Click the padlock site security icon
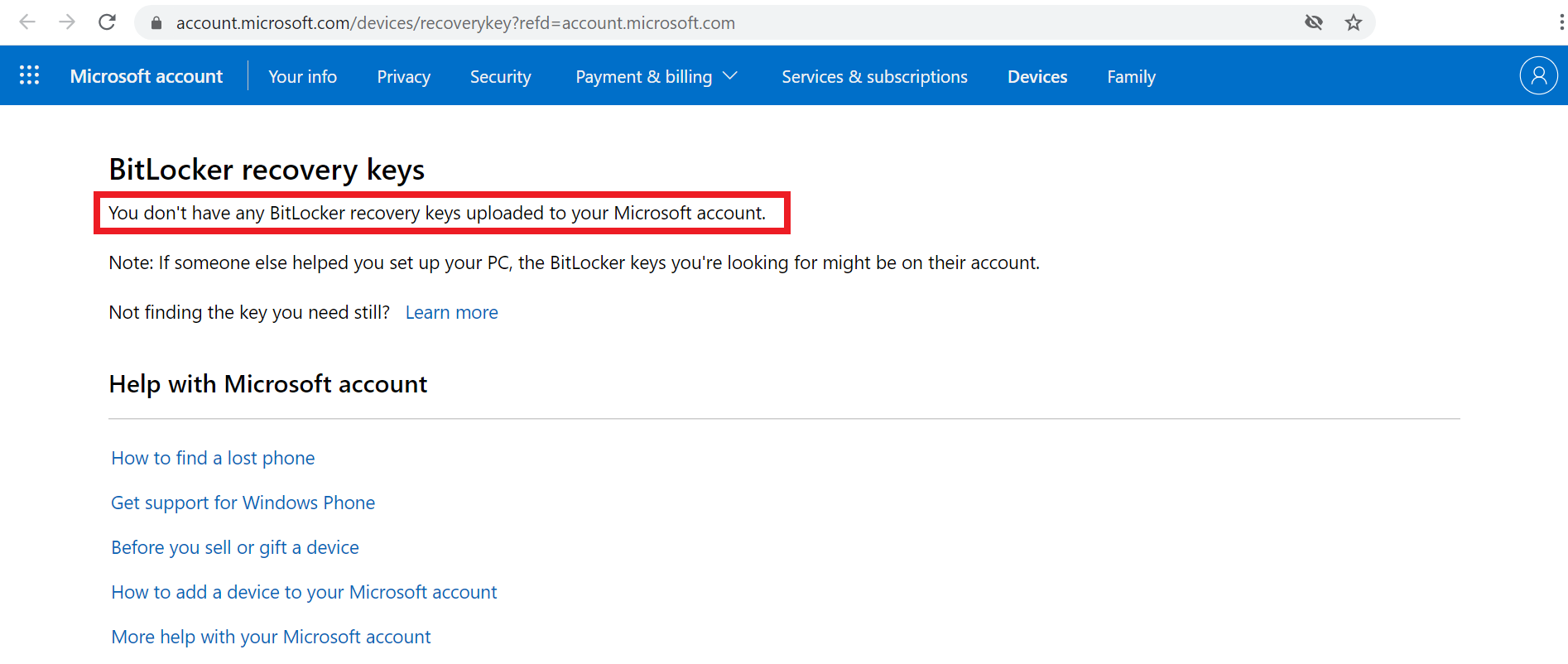 (x=156, y=23)
